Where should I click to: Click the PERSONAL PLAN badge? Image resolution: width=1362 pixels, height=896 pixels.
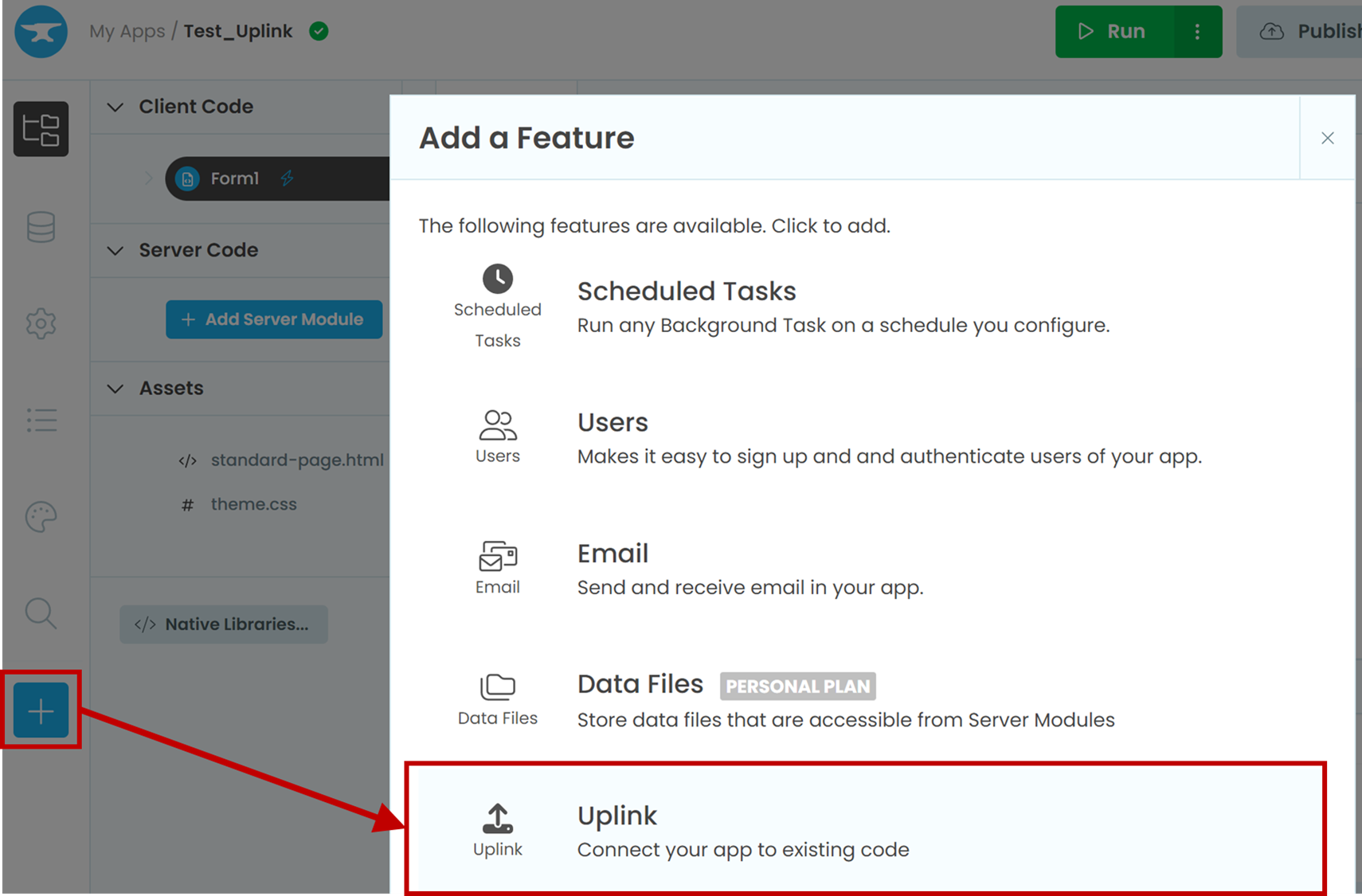point(798,686)
